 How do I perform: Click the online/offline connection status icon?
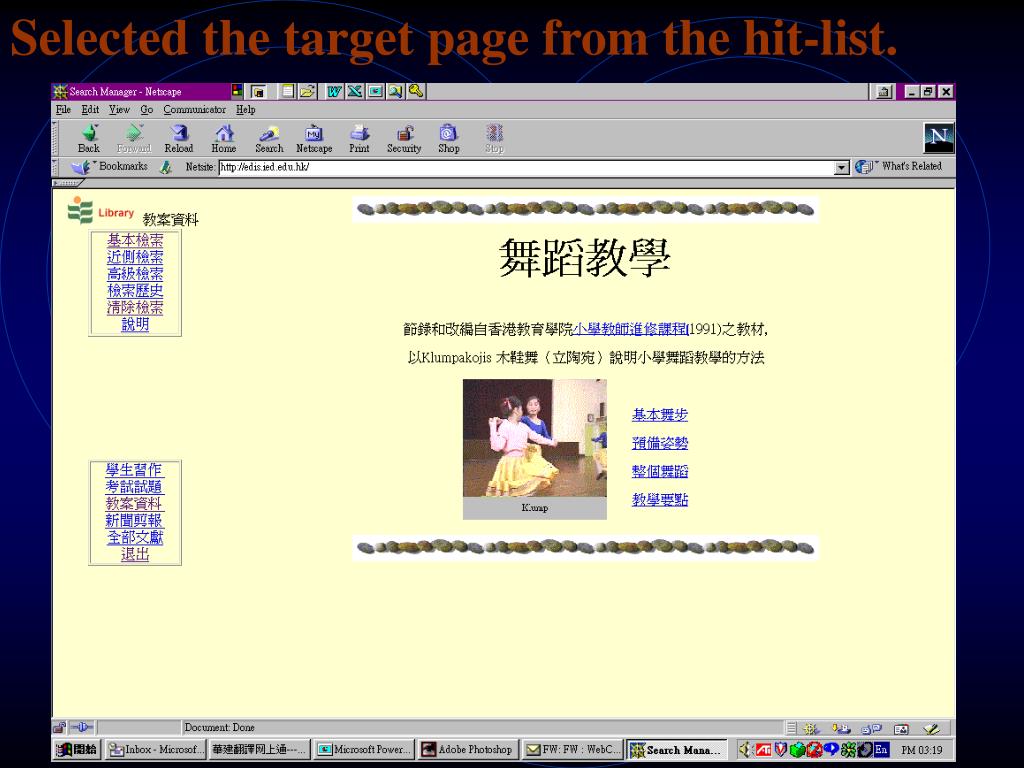point(82,728)
